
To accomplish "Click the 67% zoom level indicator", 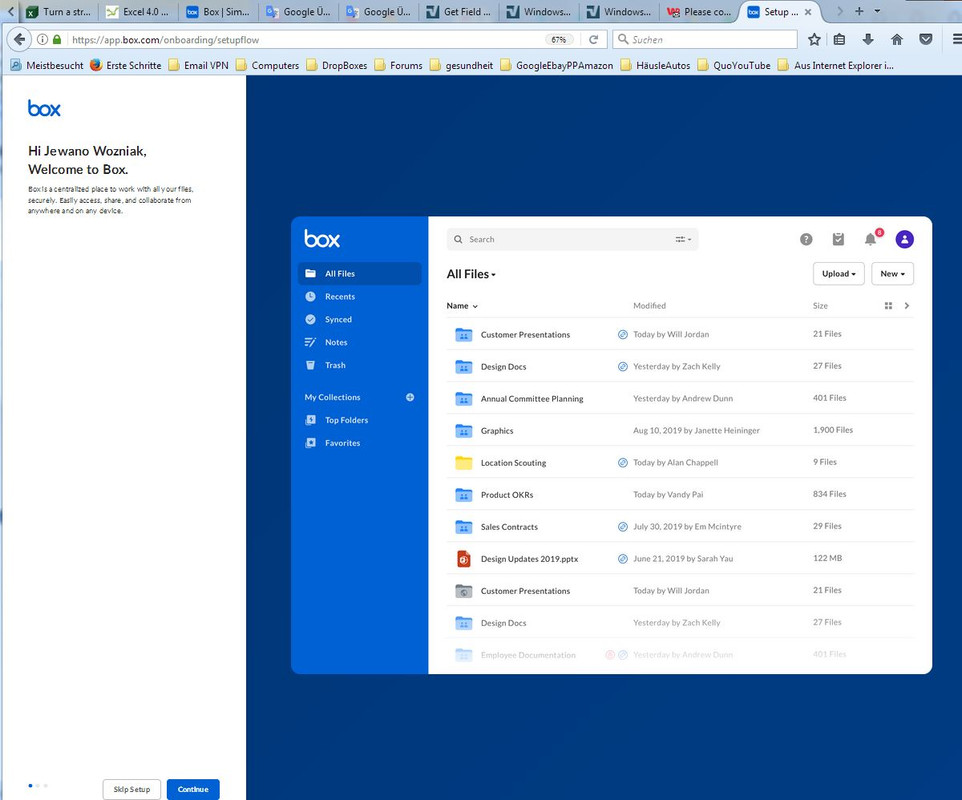I will click(558, 39).
